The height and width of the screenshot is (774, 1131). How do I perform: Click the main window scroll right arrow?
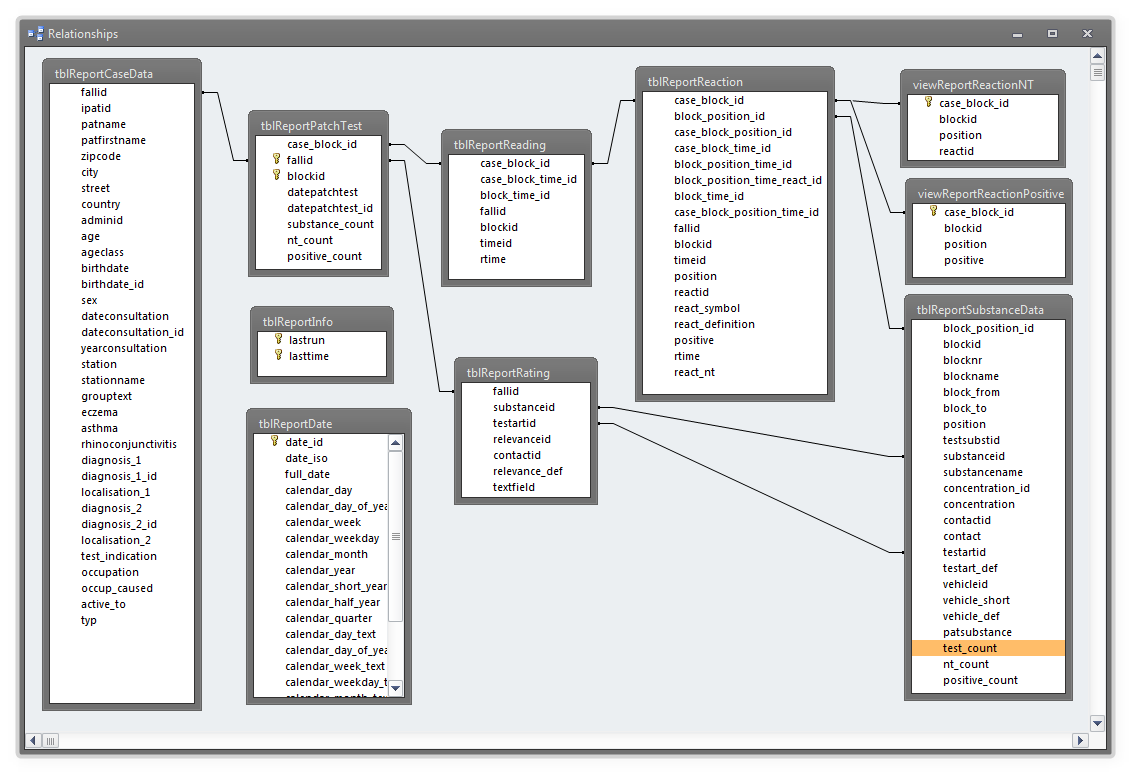coord(1080,741)
